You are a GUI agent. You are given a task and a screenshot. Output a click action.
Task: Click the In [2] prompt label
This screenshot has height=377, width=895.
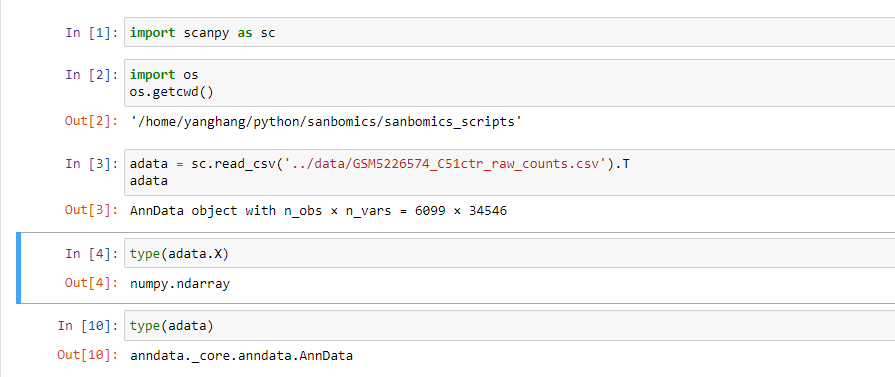91,75
